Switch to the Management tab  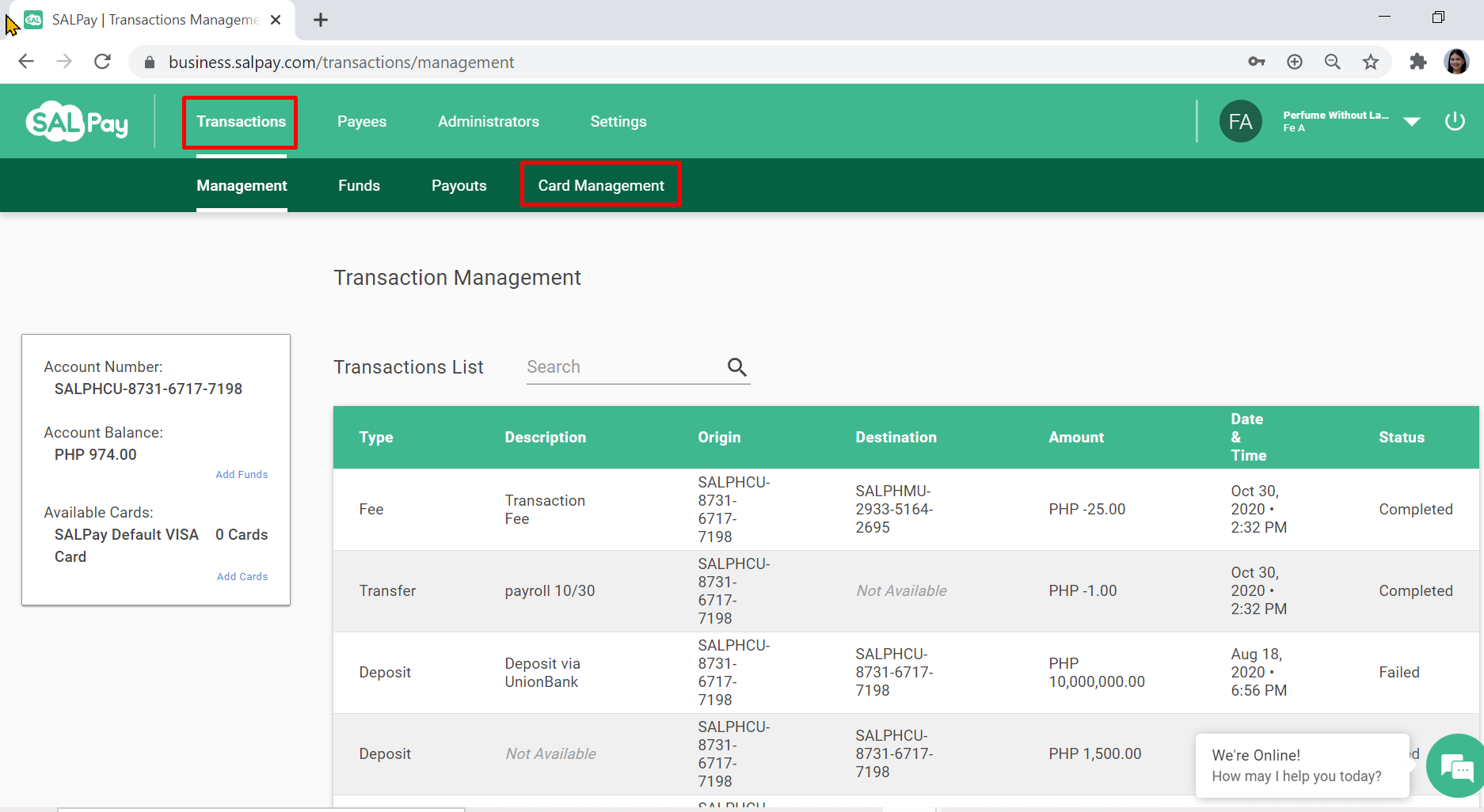pos(242,186)
